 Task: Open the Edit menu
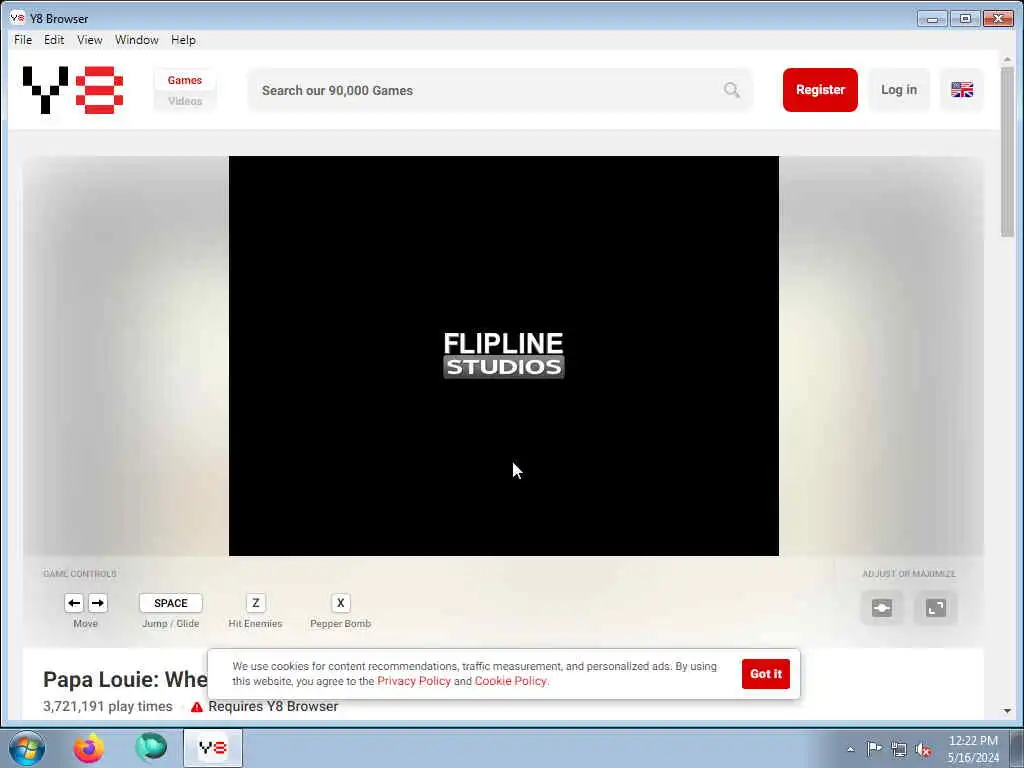[x=54, y=40]
